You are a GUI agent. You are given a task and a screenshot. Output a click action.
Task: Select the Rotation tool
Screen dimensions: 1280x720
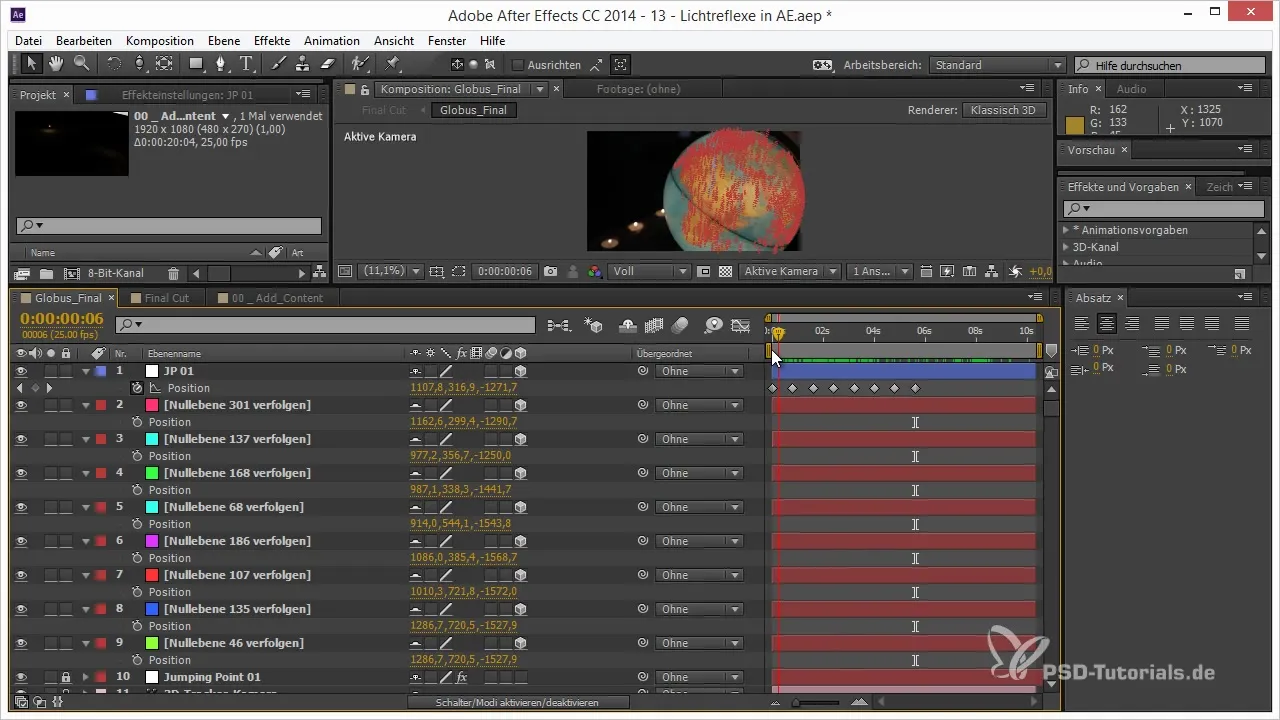pyautogui.click(x=113, y=64)
